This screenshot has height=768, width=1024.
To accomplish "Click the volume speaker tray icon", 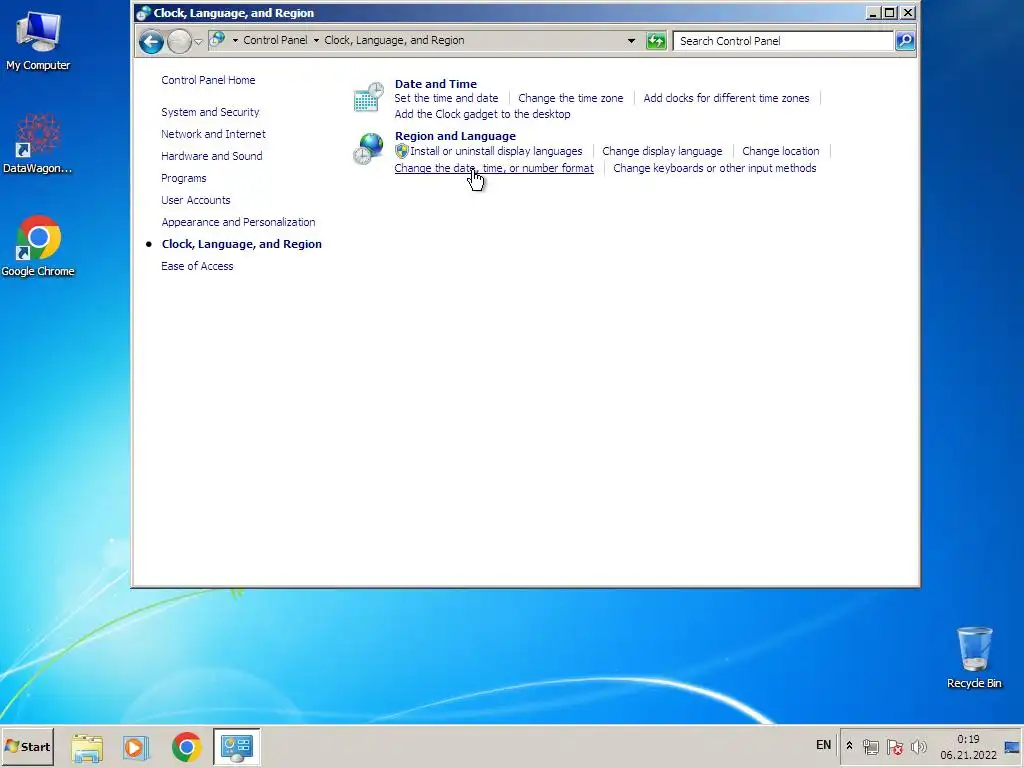I will coord(918,746).
